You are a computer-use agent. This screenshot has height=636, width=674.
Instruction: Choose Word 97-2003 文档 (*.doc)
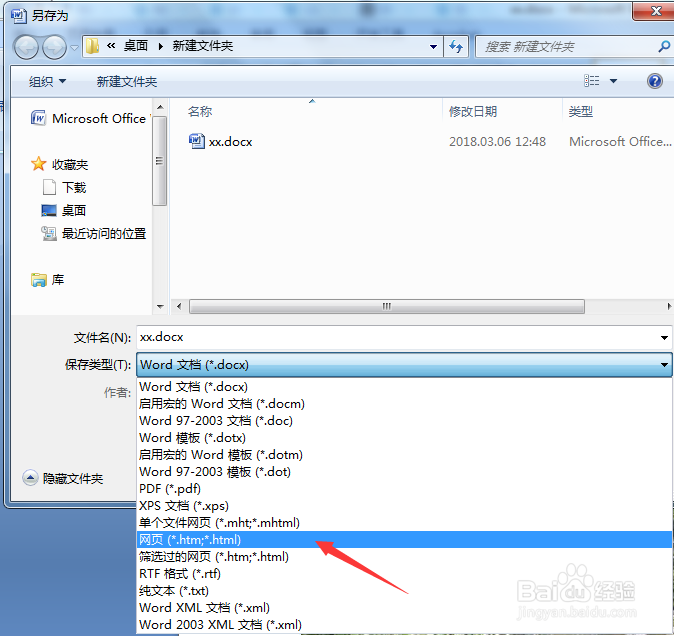(x=404, y=421)
